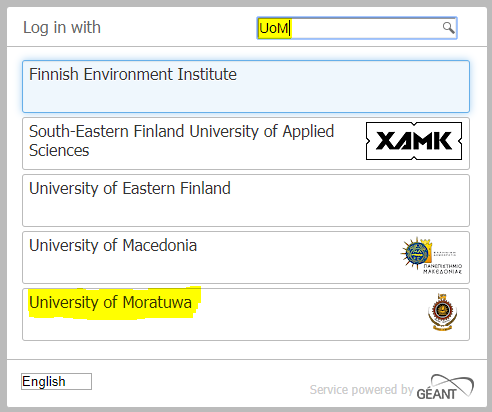Viewport: 492px width, 412px height.
Task: Choose South-Eastern Finland University of Applied Sciences
Action: coord(246,143)
